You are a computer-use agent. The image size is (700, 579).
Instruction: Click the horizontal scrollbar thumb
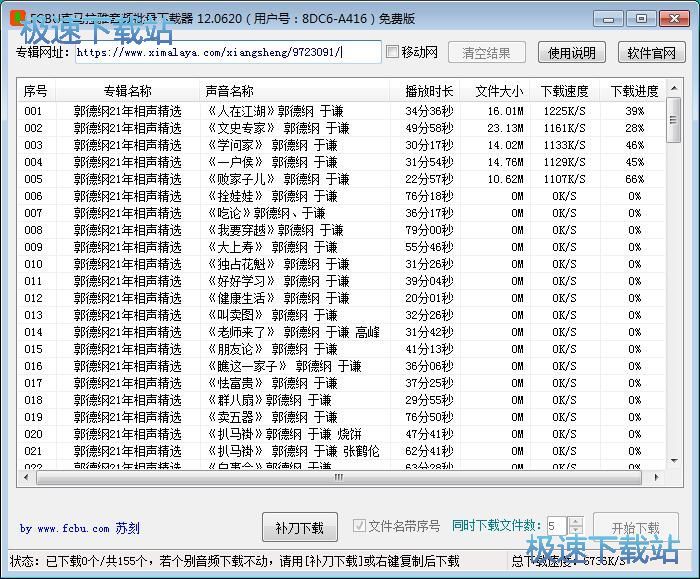[x=339, y=477]
